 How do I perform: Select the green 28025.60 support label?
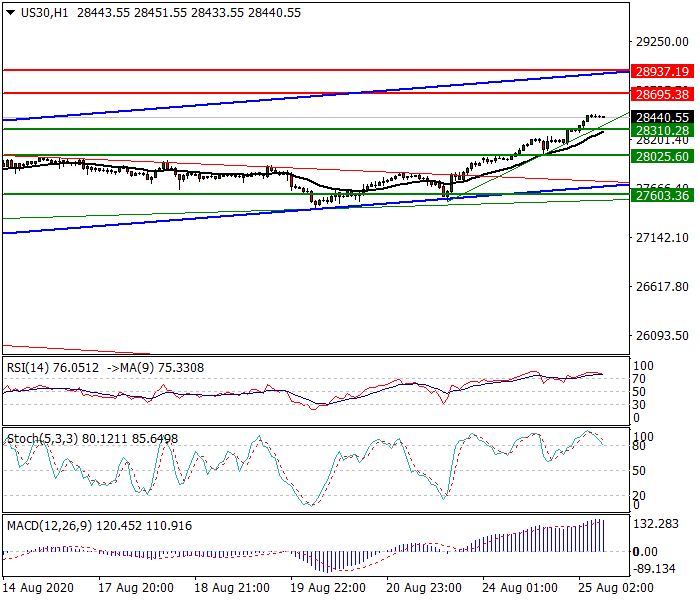[x=662, y=157]
